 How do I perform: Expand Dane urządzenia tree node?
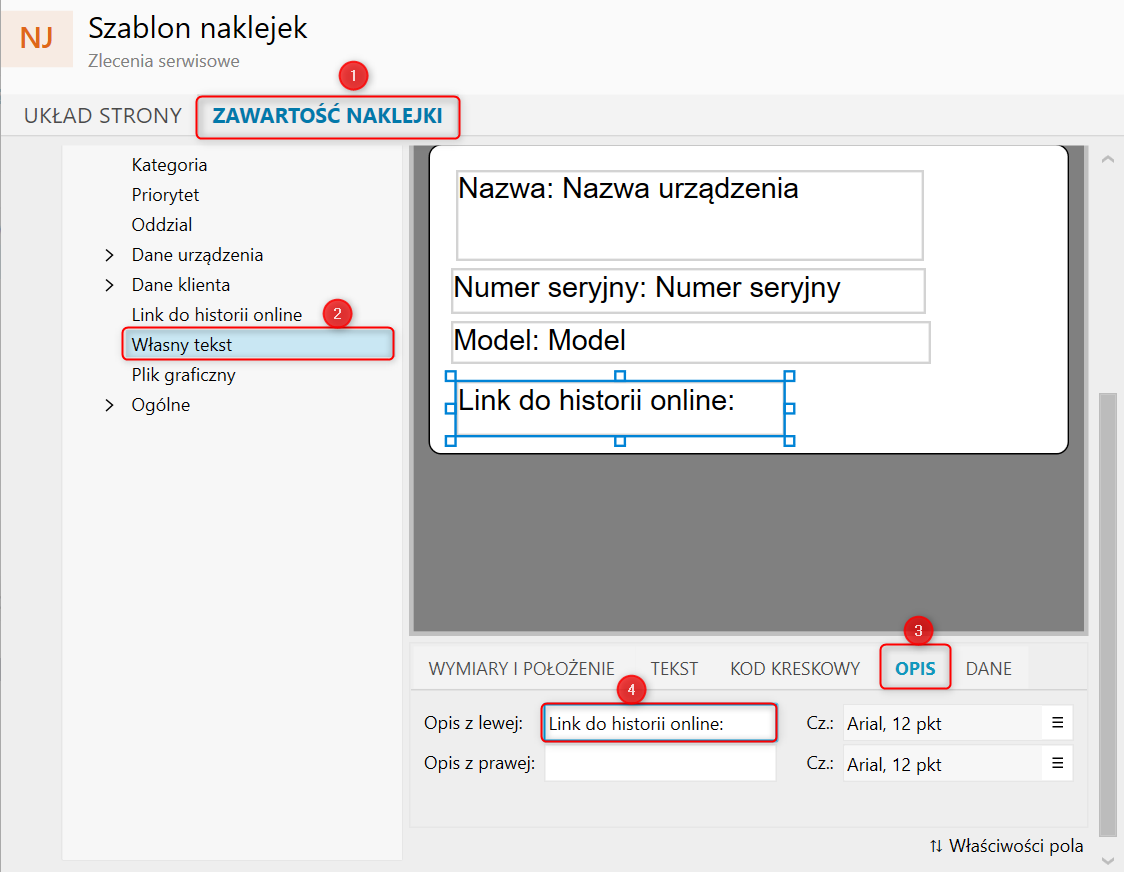109,255
